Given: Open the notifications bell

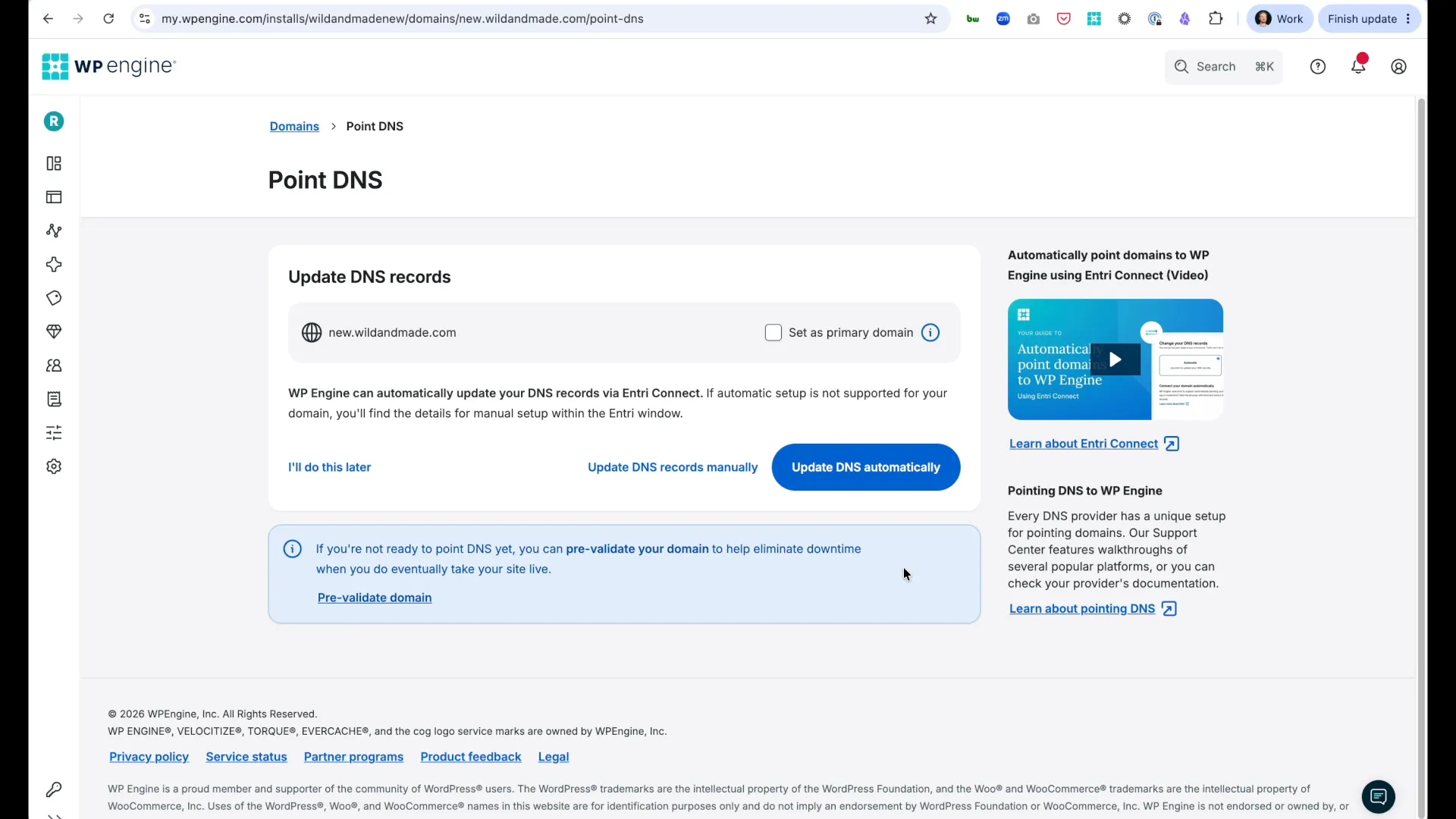Looking at the screenshot, I should coord(1359,65).
